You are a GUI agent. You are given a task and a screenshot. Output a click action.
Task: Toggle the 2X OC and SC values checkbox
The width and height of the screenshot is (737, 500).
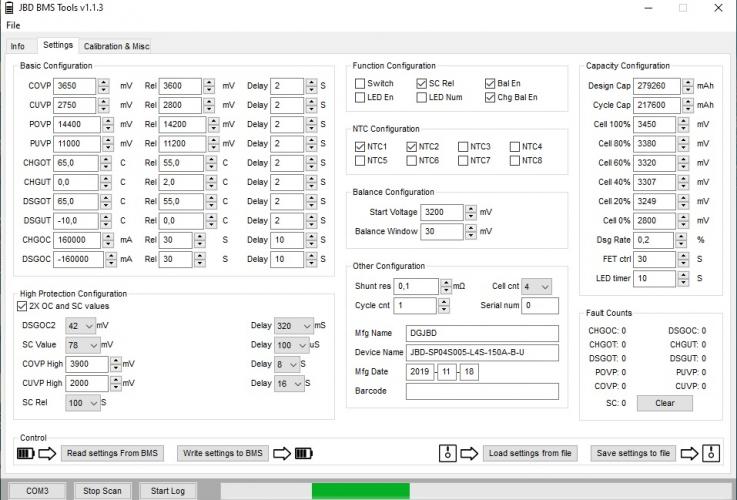point(23,306)
